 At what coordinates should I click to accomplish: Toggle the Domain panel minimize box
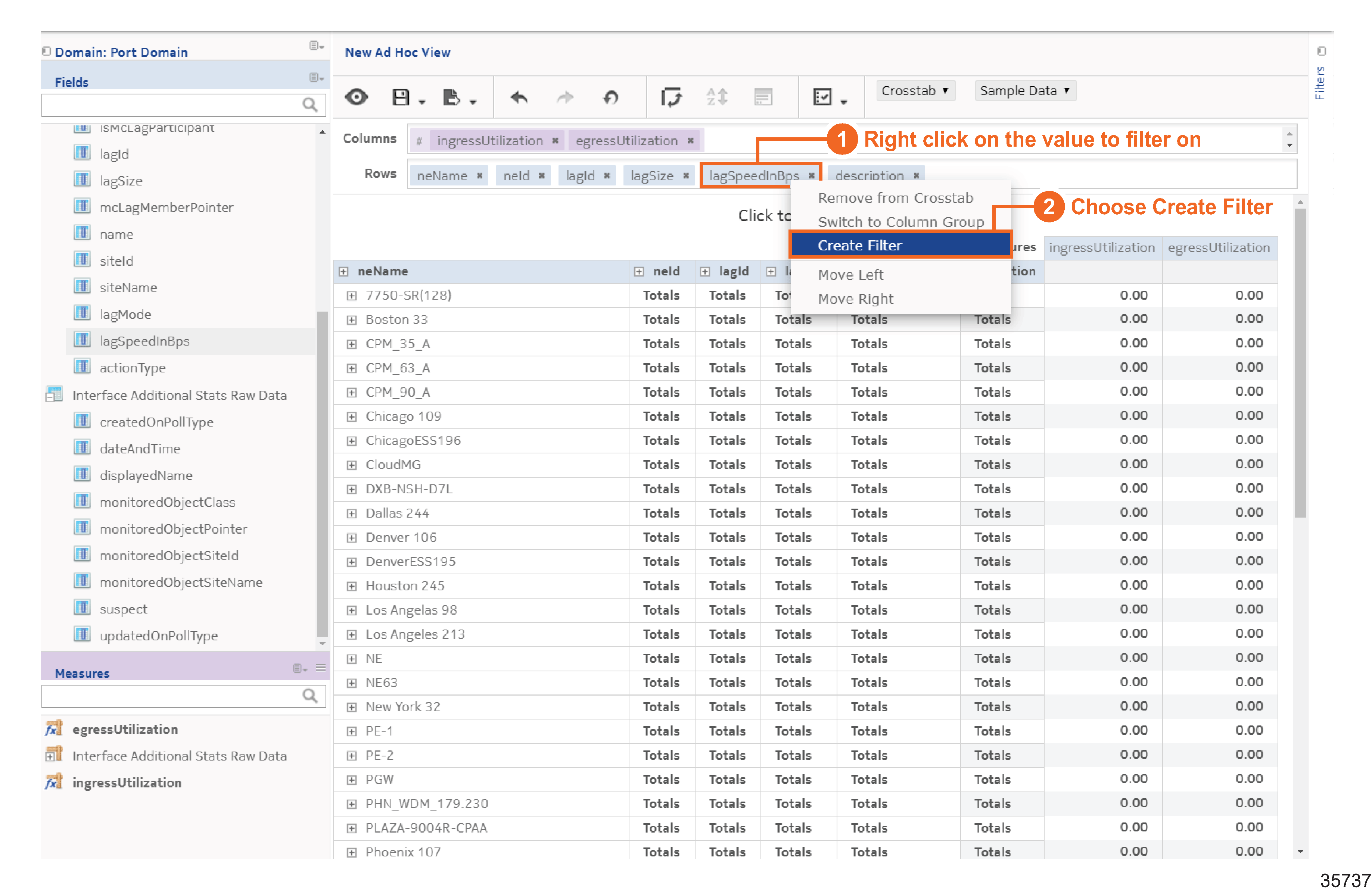(x=47, y=51)
